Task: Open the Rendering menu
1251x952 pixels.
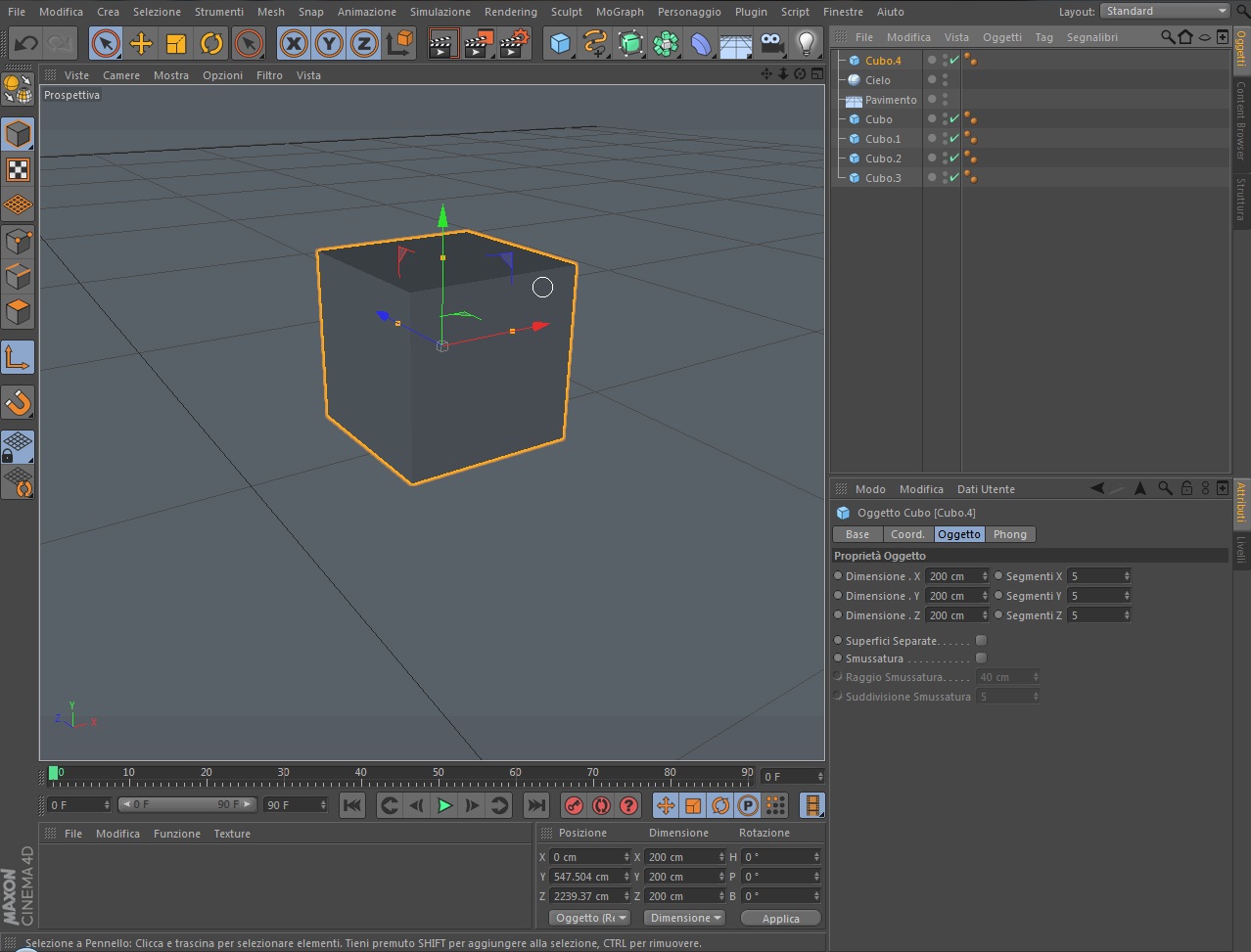Action: tap(510, 12)
